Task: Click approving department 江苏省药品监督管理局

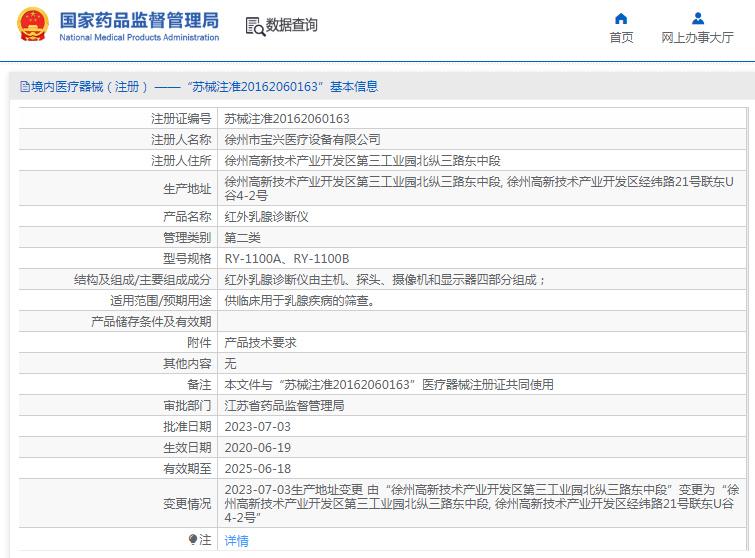Action: [284, 406]
